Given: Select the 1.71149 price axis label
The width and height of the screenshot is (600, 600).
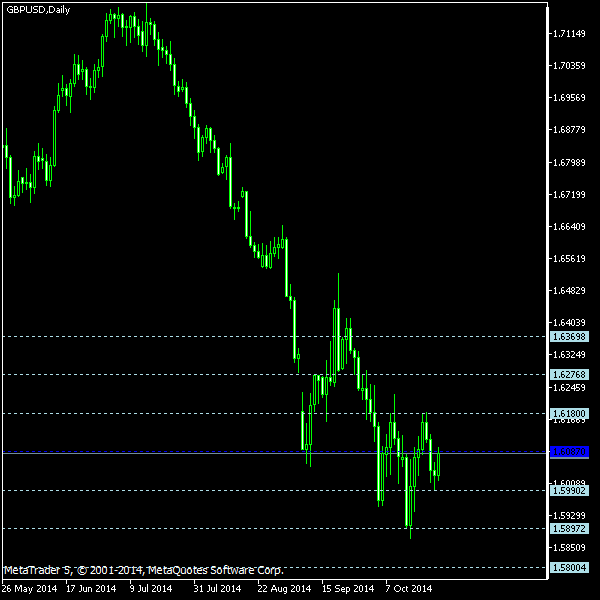Looking at the screenshot, I should (569, 34).
